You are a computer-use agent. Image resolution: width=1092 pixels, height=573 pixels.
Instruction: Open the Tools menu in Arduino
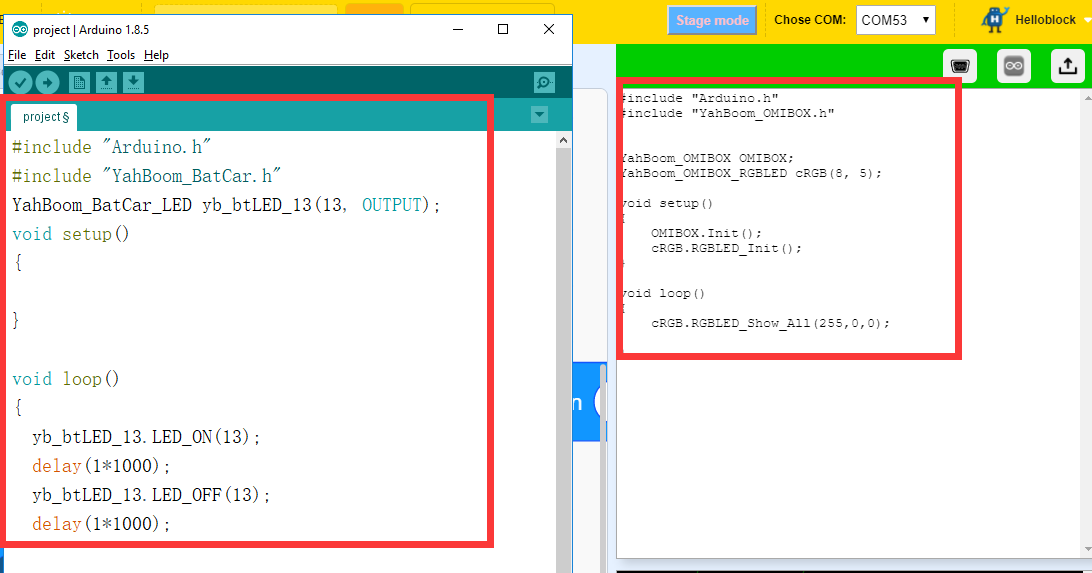[x=120, y=55]
